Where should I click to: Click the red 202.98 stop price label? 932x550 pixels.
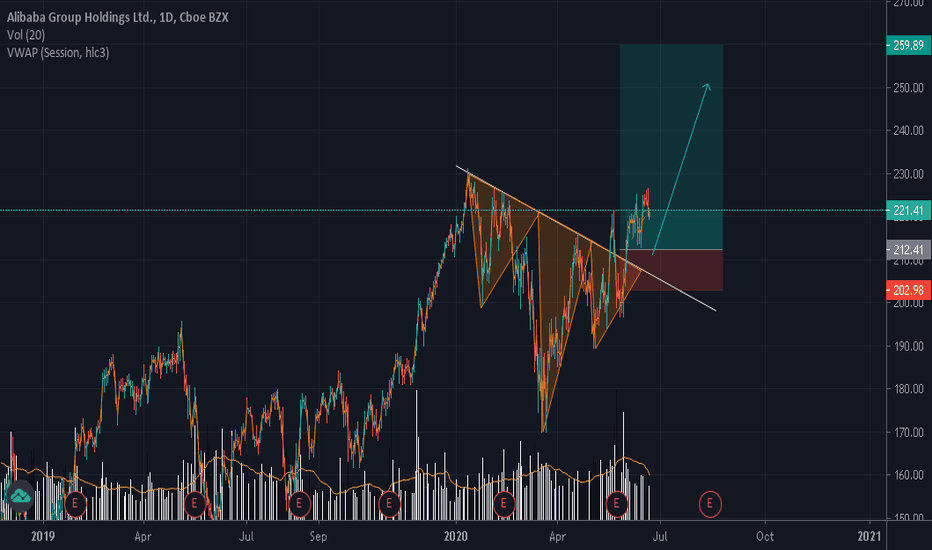point(908,290)
